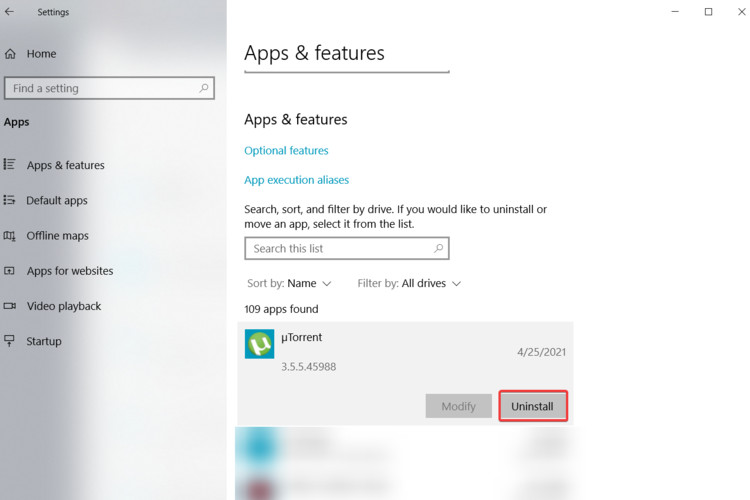Click the Offline maps map icon
750x500 pixels.
point(10,236)
